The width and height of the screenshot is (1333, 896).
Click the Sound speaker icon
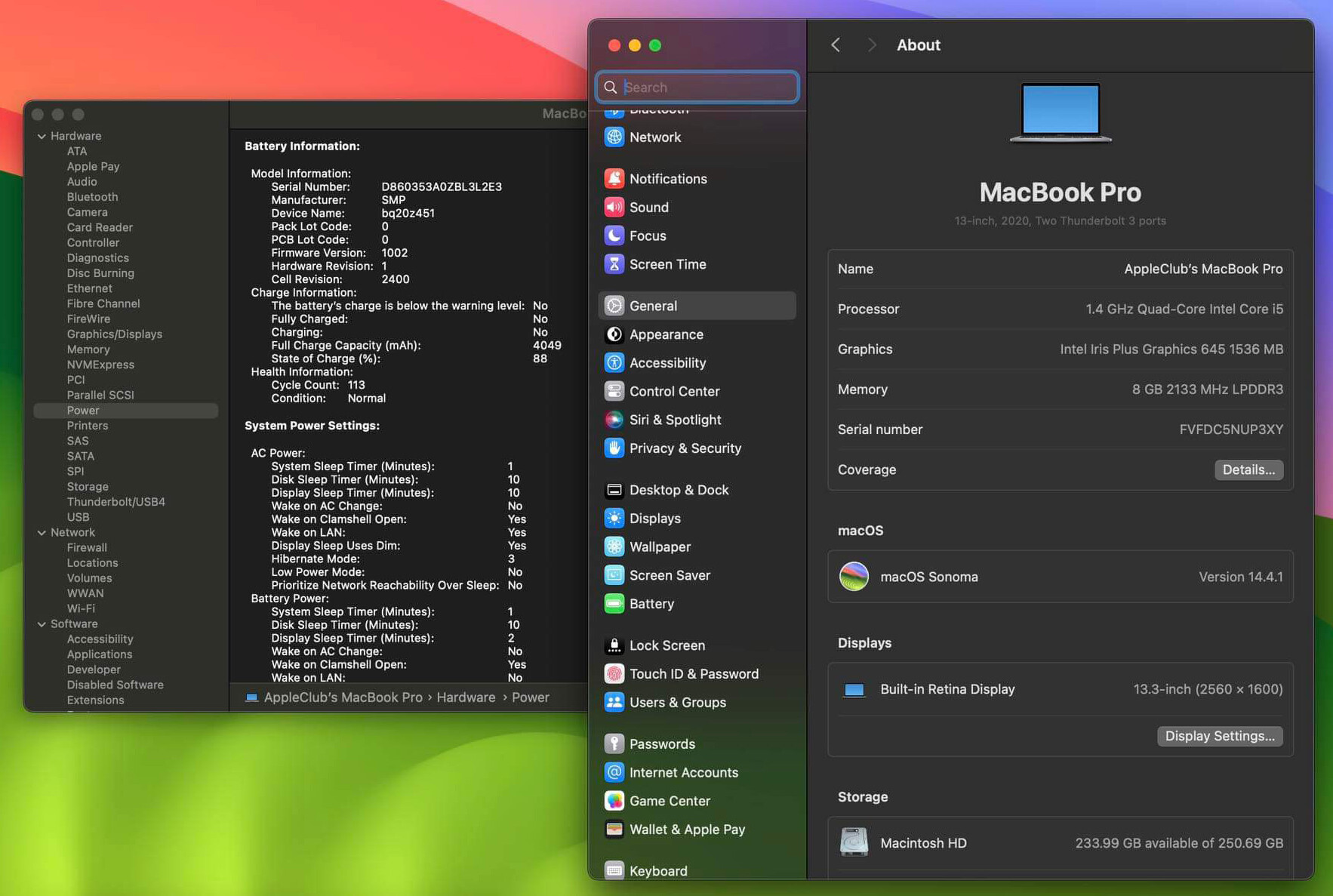[614, 208]
